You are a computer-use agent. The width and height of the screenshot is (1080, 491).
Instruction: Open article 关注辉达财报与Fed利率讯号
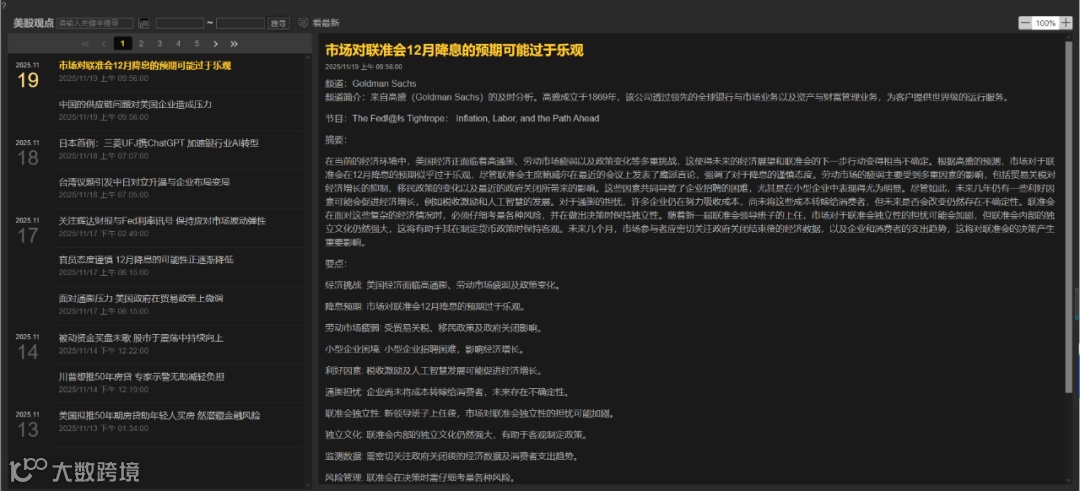(x=162, y=221)
